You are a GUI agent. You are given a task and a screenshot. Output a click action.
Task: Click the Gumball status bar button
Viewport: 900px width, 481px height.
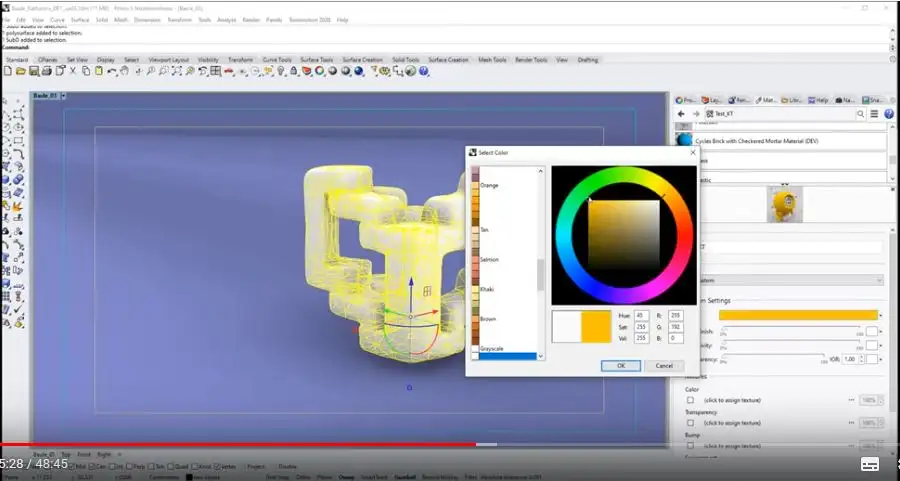coord(405,477)
